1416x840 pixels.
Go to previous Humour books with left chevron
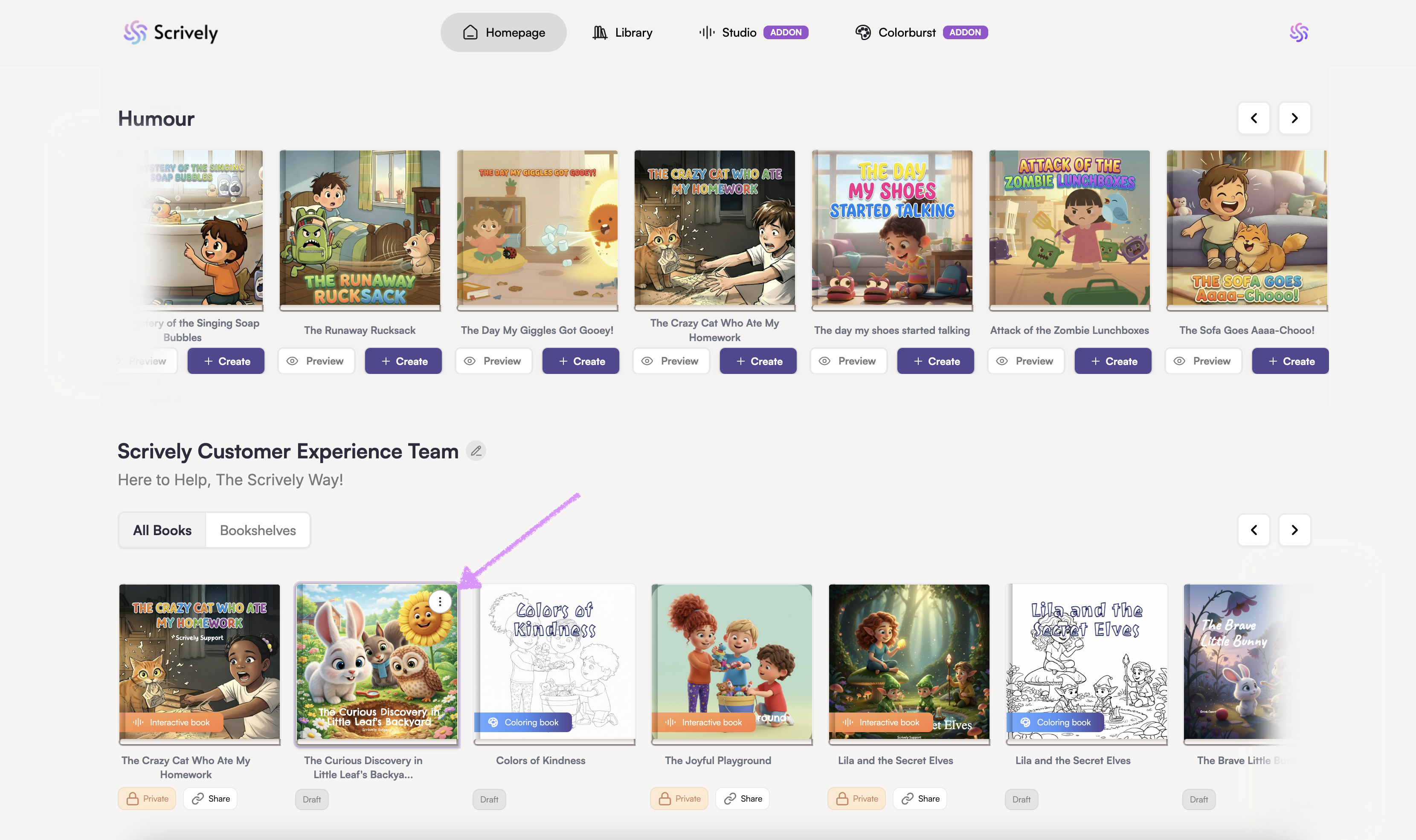1254,118
